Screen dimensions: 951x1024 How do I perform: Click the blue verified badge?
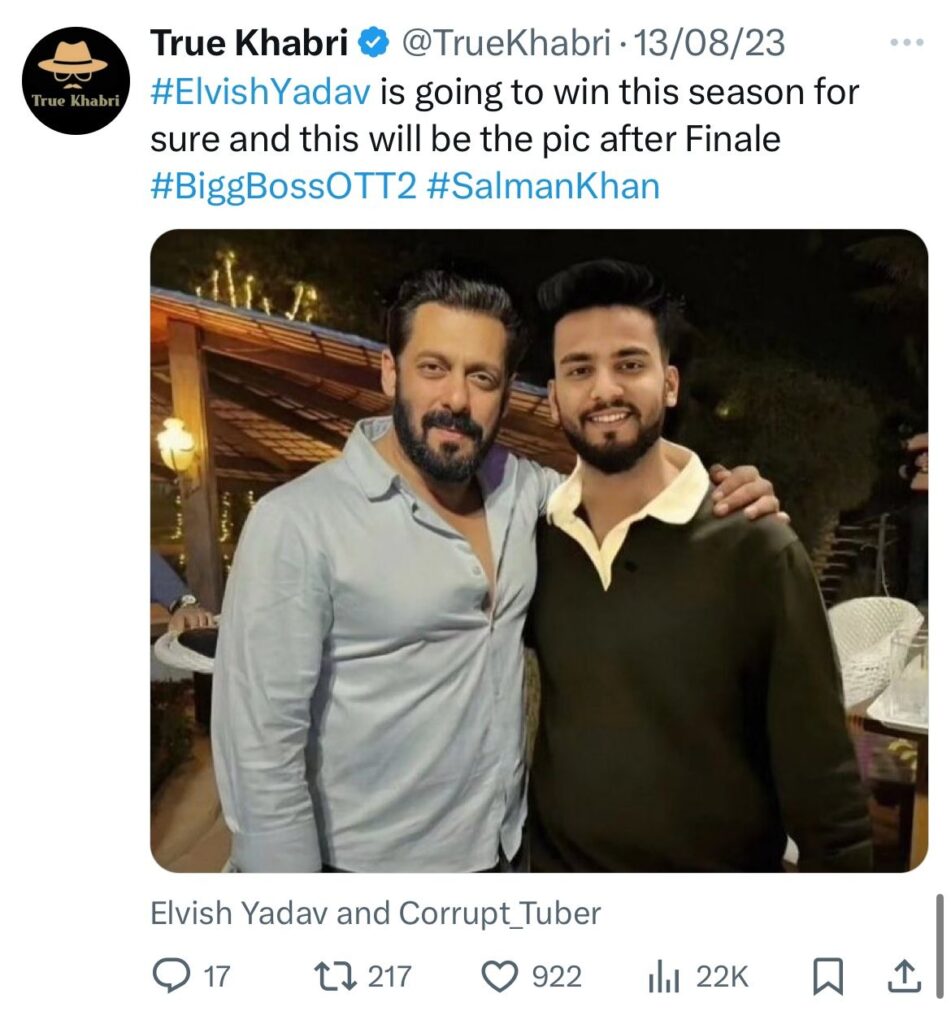coord(375,44)
